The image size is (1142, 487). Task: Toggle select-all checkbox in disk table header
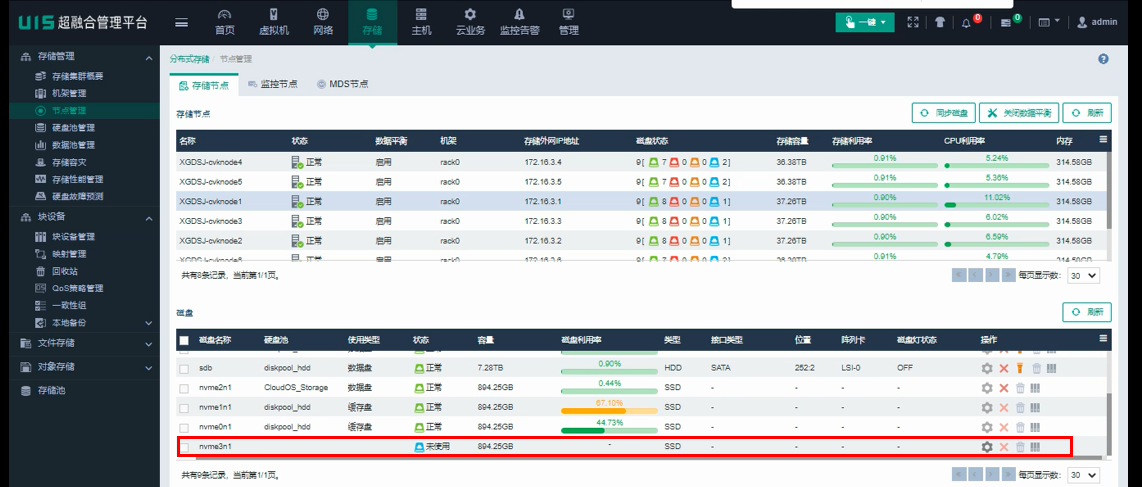point(184,340)
